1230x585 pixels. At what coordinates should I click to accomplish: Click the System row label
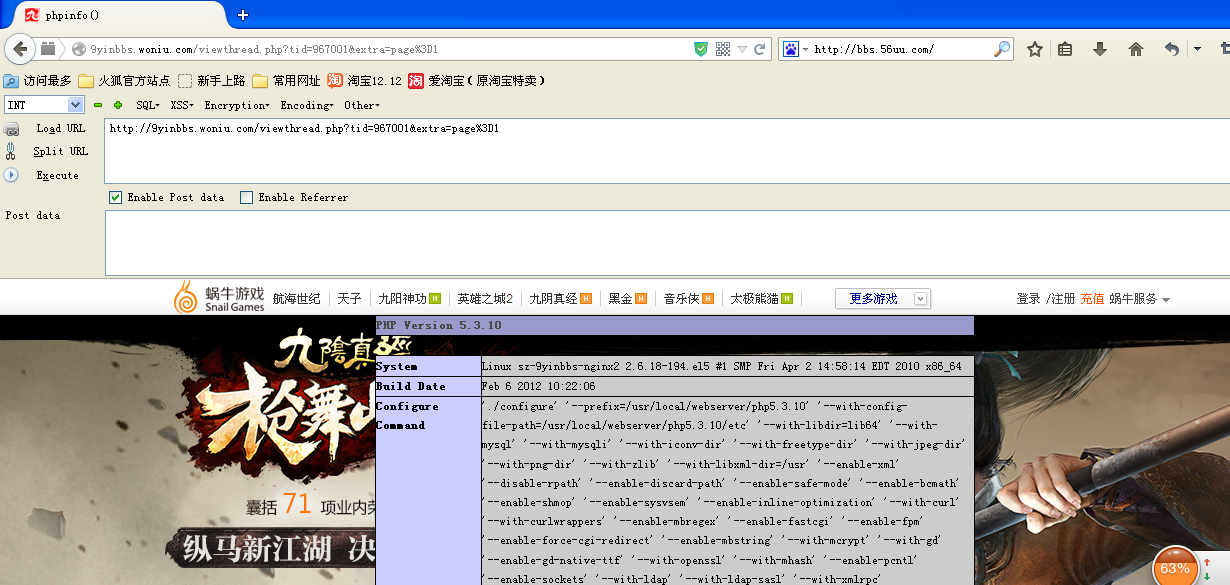[x=427, y=367]
